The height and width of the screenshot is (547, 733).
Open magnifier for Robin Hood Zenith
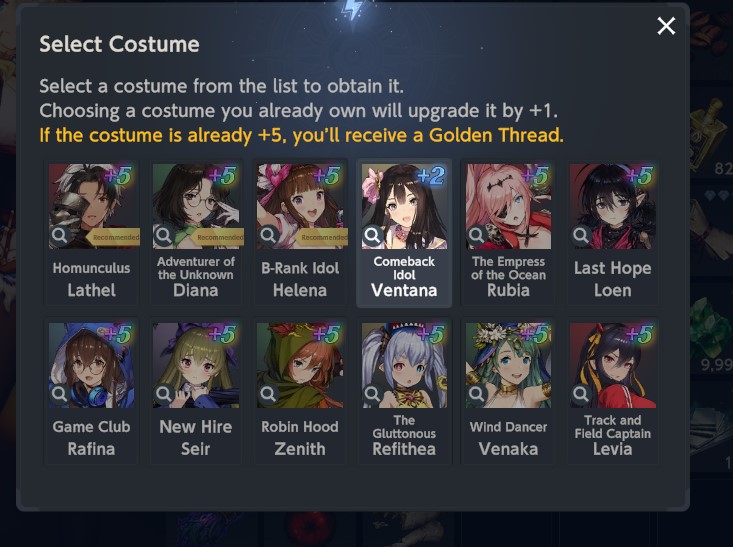tap(268, 394)
